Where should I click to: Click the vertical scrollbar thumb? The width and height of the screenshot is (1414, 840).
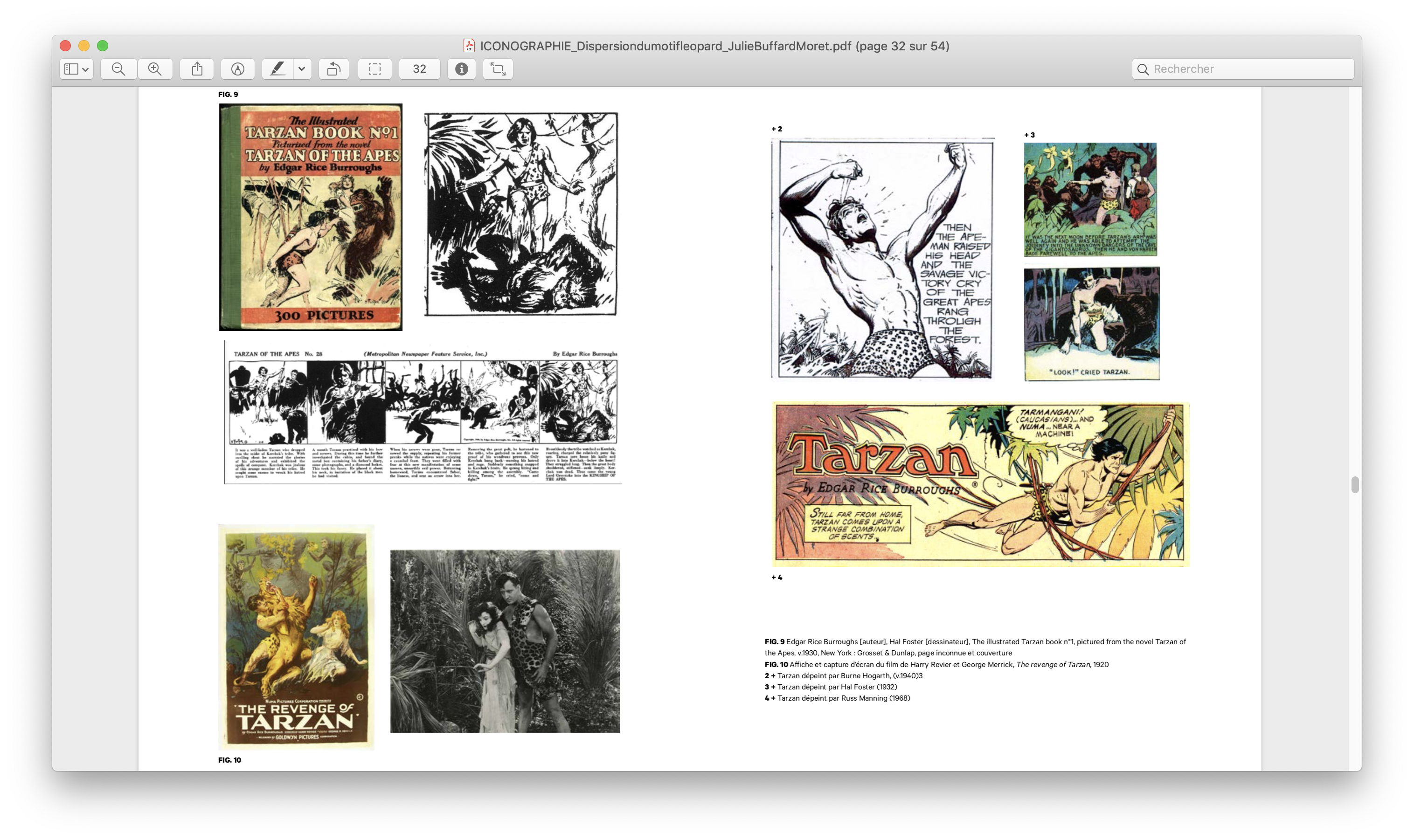pos(1355,485)
